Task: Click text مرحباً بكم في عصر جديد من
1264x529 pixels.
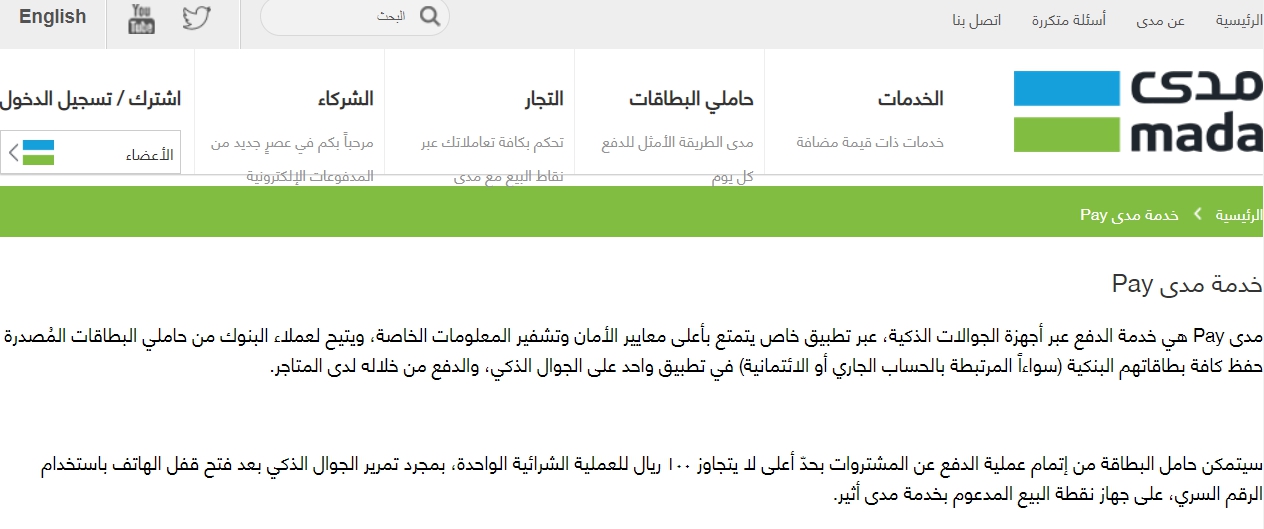Action: (x=292, y=142)
